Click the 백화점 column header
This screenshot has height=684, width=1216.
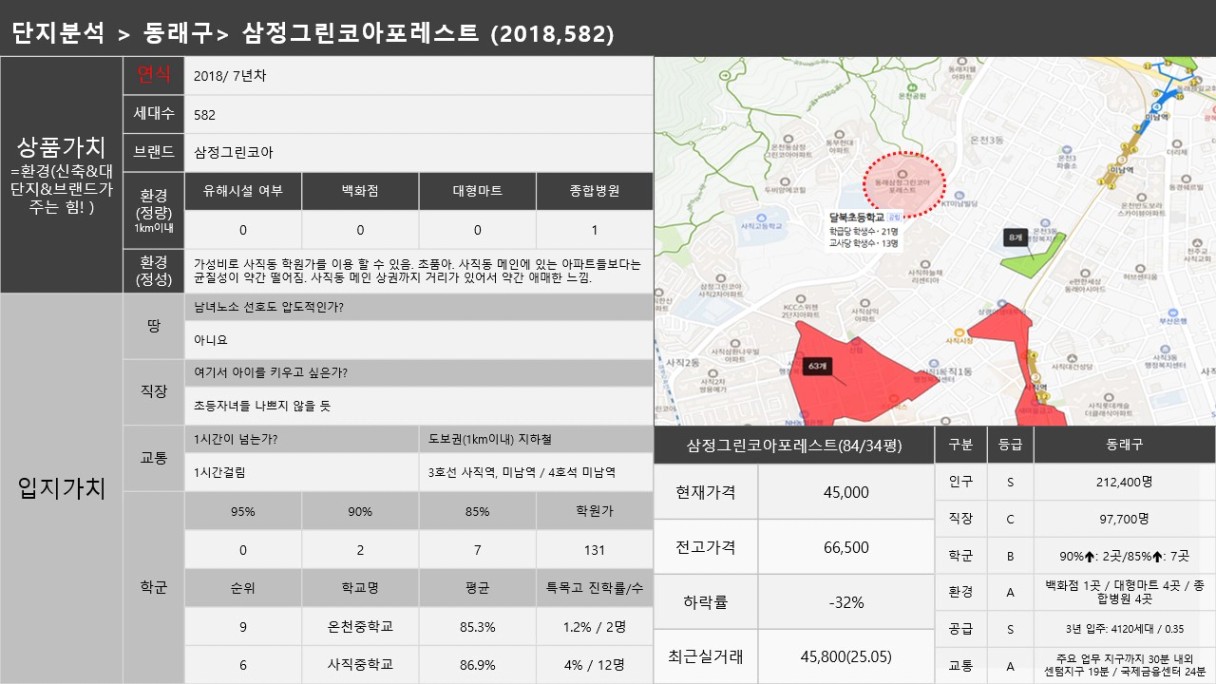pos(360,191)
